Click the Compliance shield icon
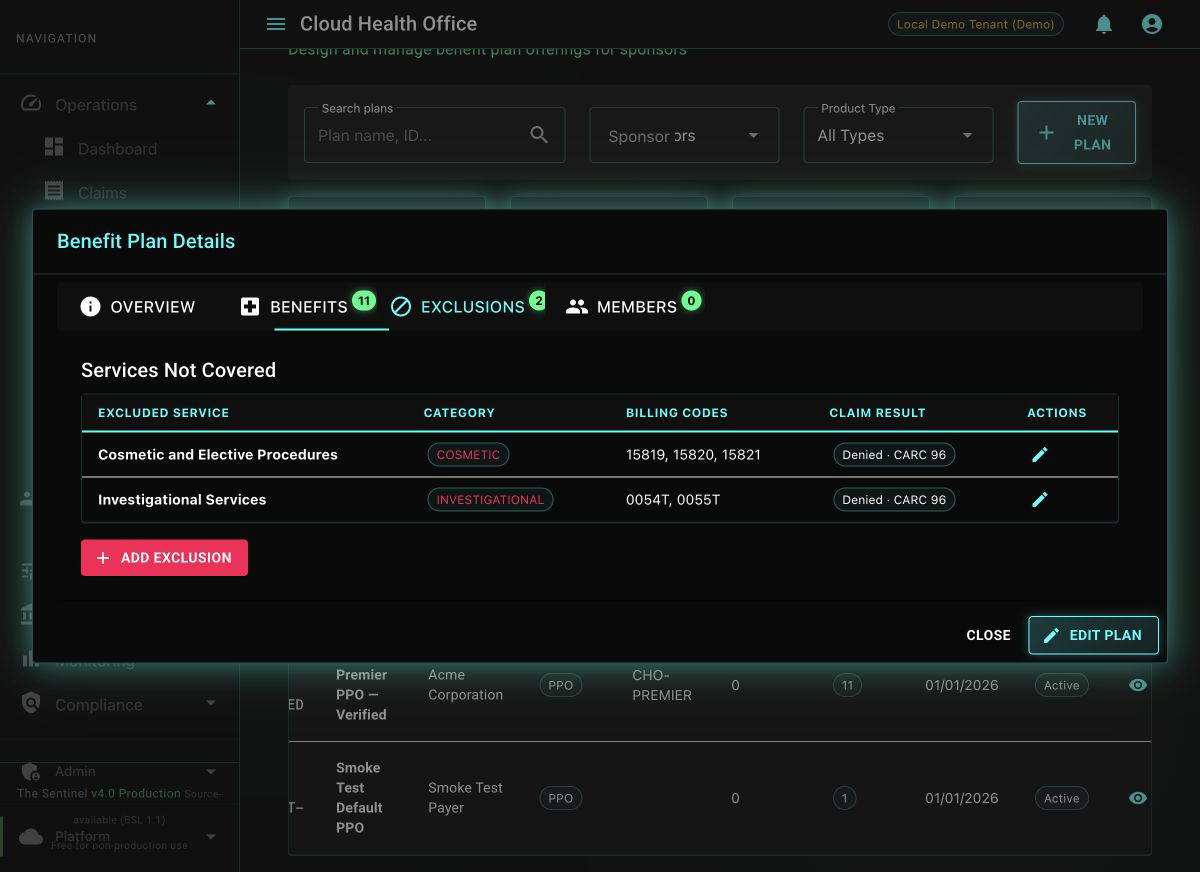This screenshot has height=872, width=1200. point(31,704)
